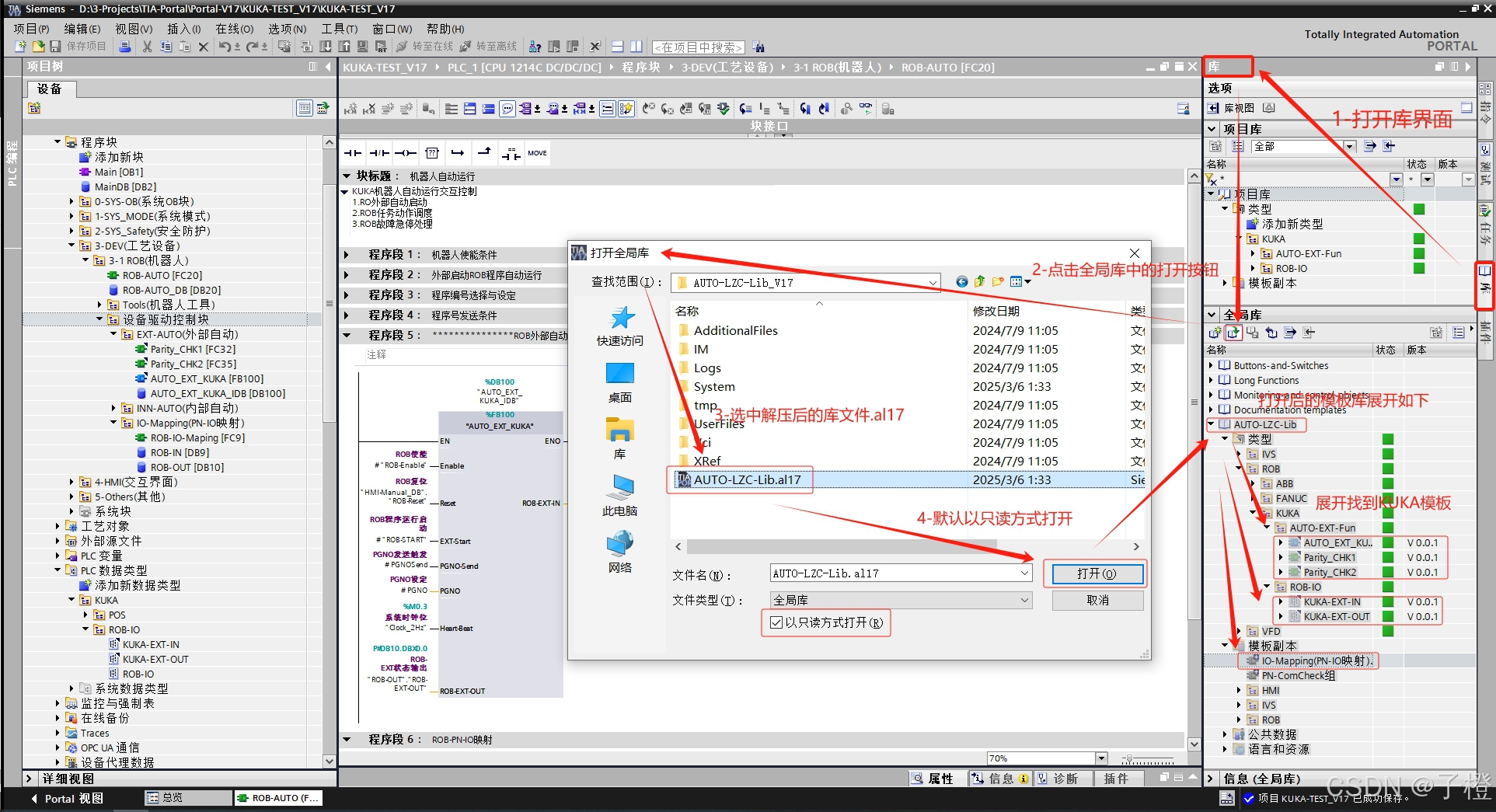Click the 保存项目 save project button
The image size is (1496, 812).
tap(78, 47)
